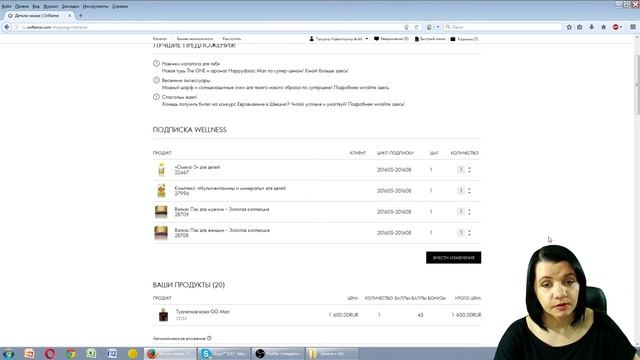Open the «Мультивитамины и минералы» для детей thumbnail
The height and width of the screenshot is (360, 640).
coord(161,191)
